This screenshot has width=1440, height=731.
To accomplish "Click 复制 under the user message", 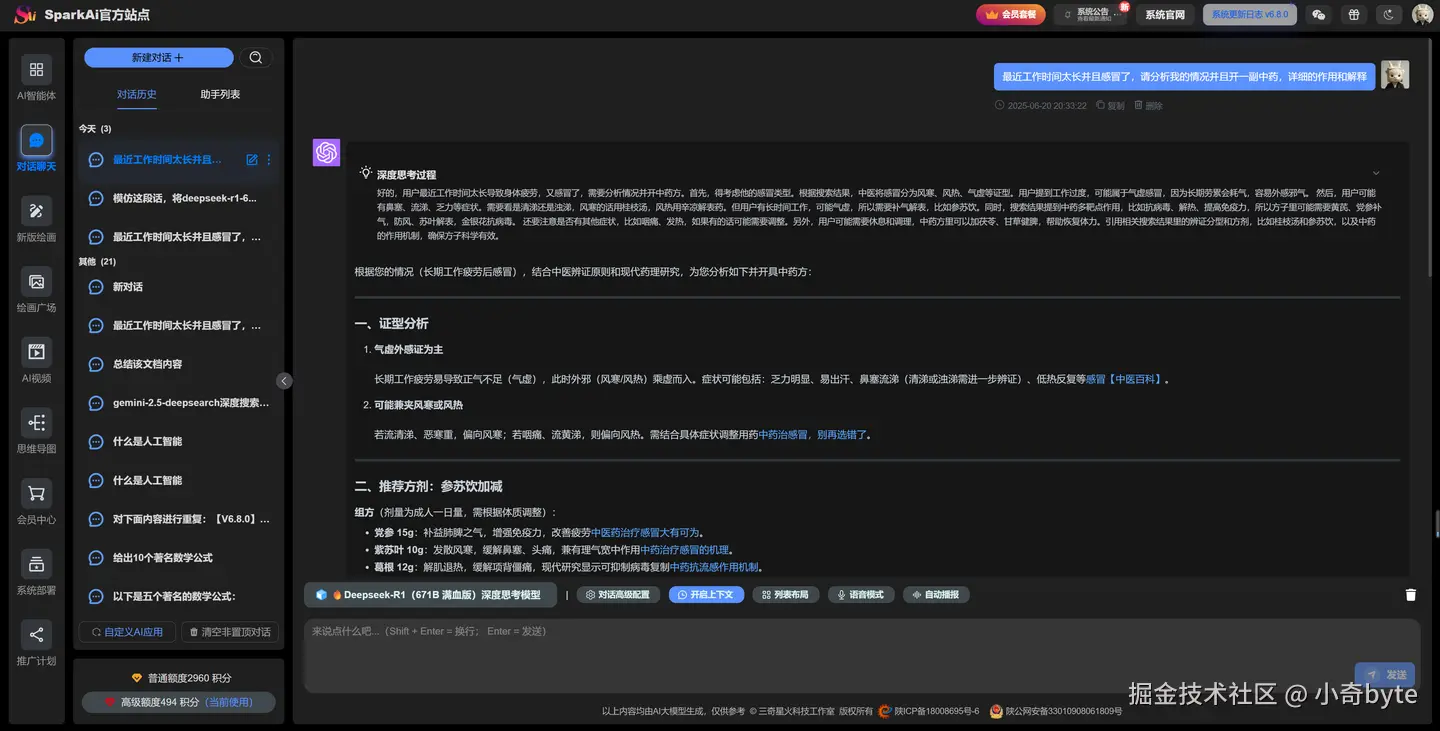I will 1110,105.
